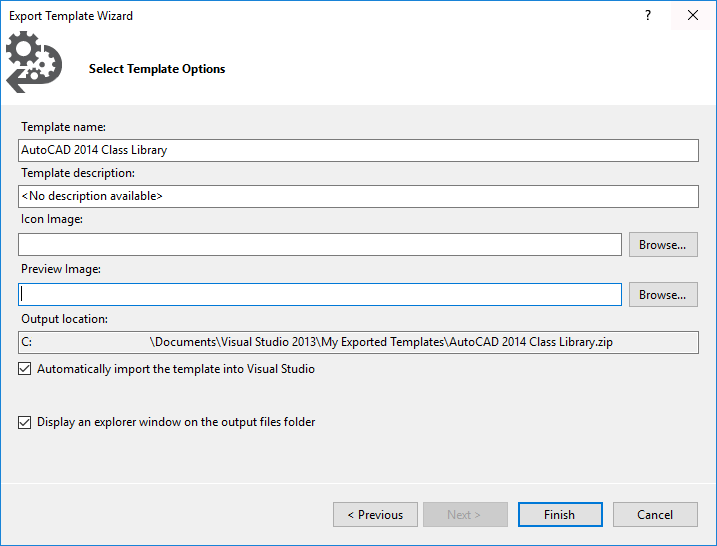The image size is (717, 546).
Task: Browse for an Icon Image file
Action: click(x=663, y=245)
